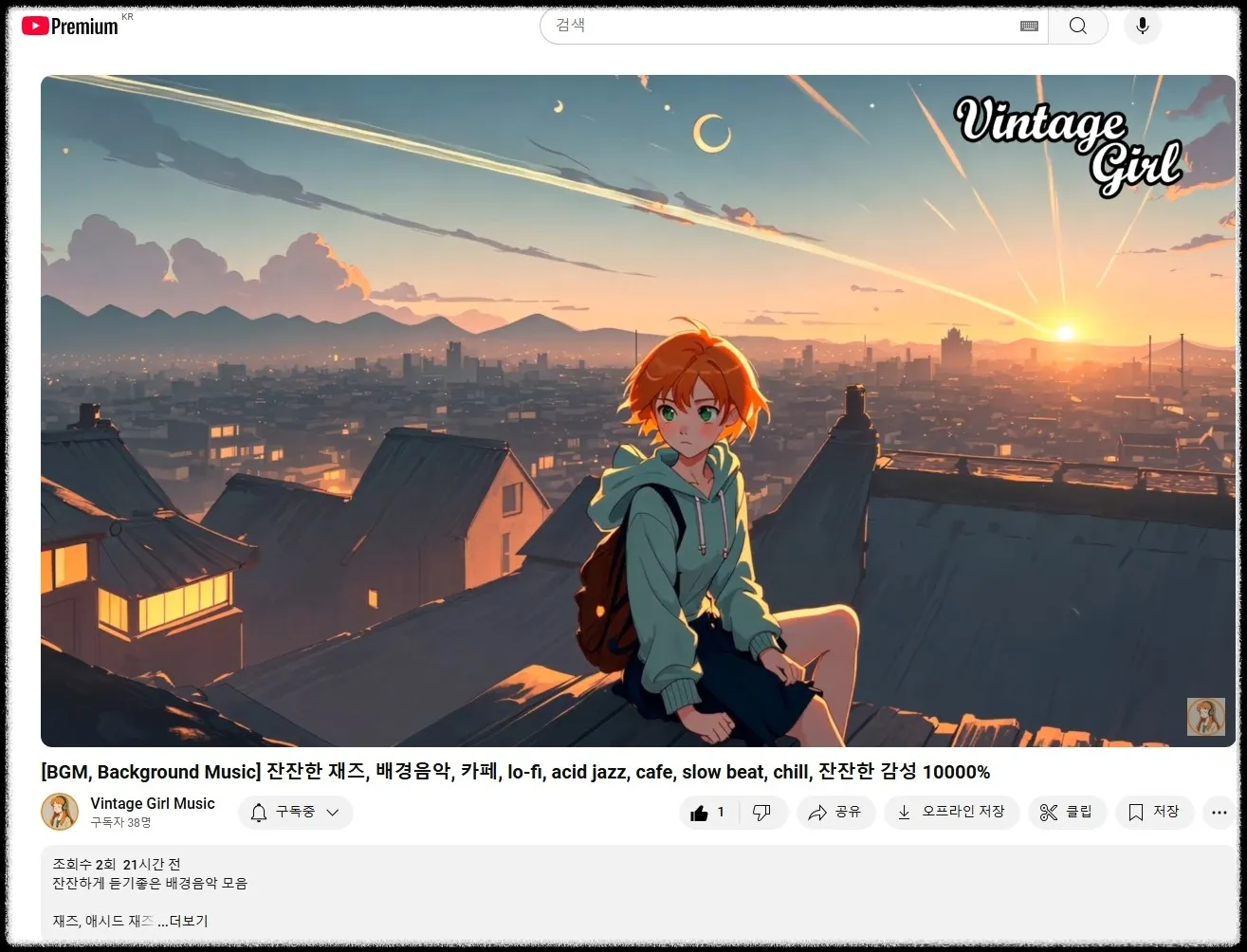The width and height of the screenshot is (1247, 952).
Task: Click the notification bell icon on 구독중
Action: (259, 813)
